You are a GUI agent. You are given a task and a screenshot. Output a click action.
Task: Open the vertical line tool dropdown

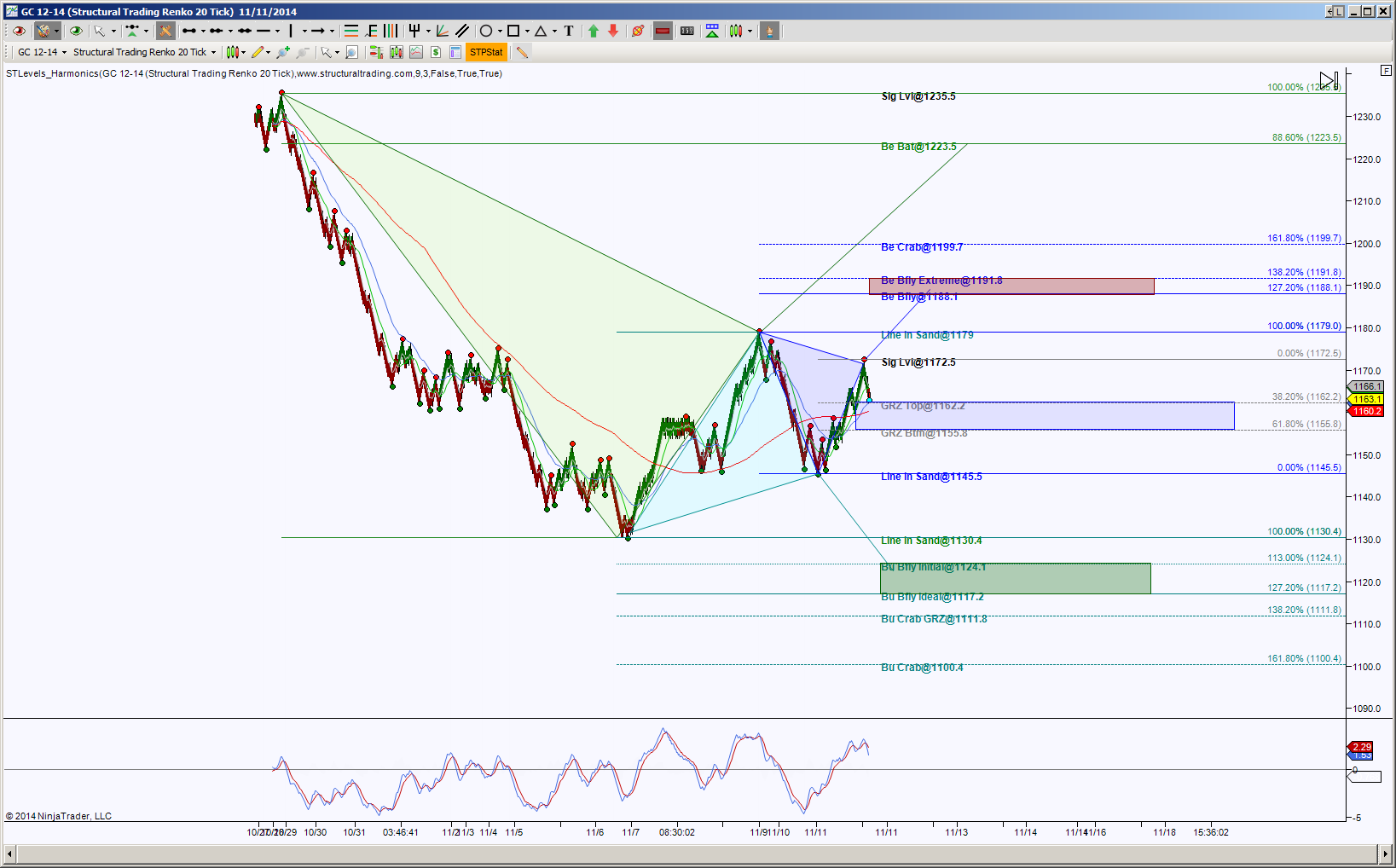[304, 31]
